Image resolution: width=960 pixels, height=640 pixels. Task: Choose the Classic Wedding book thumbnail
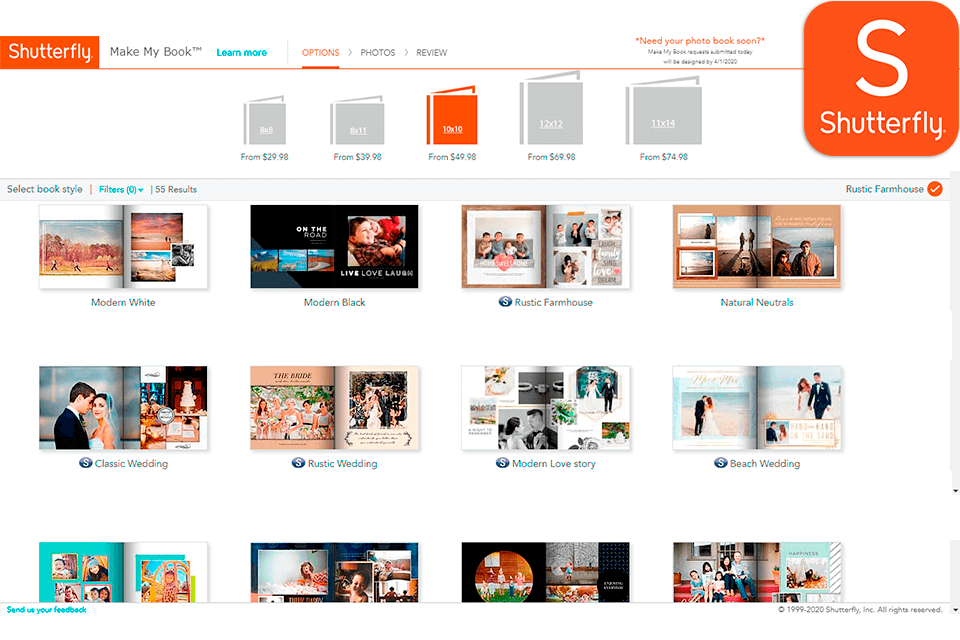pos(123,408)
